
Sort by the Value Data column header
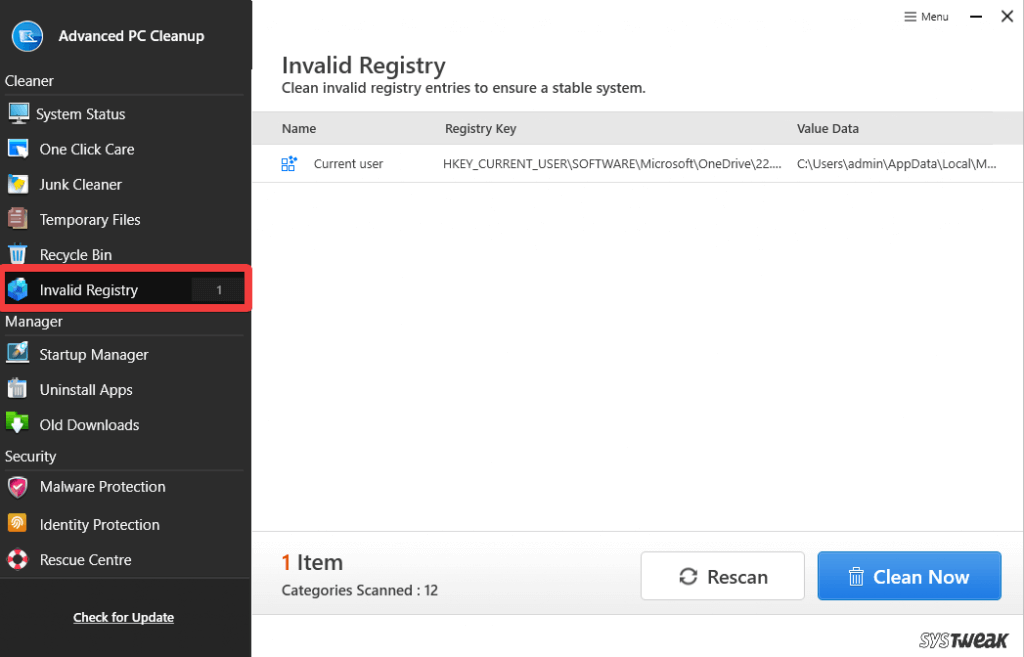(827, 129)
